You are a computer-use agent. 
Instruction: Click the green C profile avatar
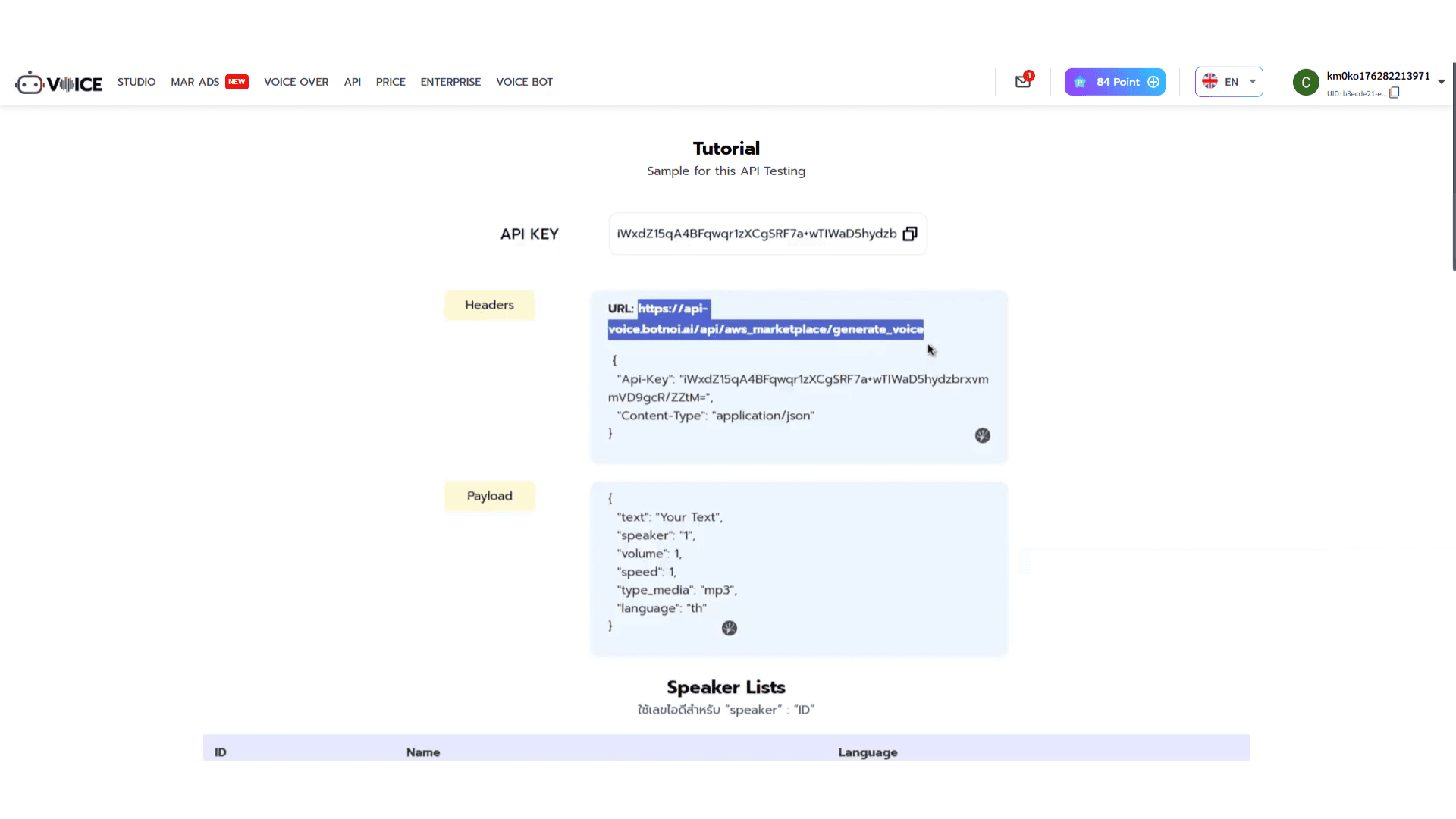coord(1306,82)
